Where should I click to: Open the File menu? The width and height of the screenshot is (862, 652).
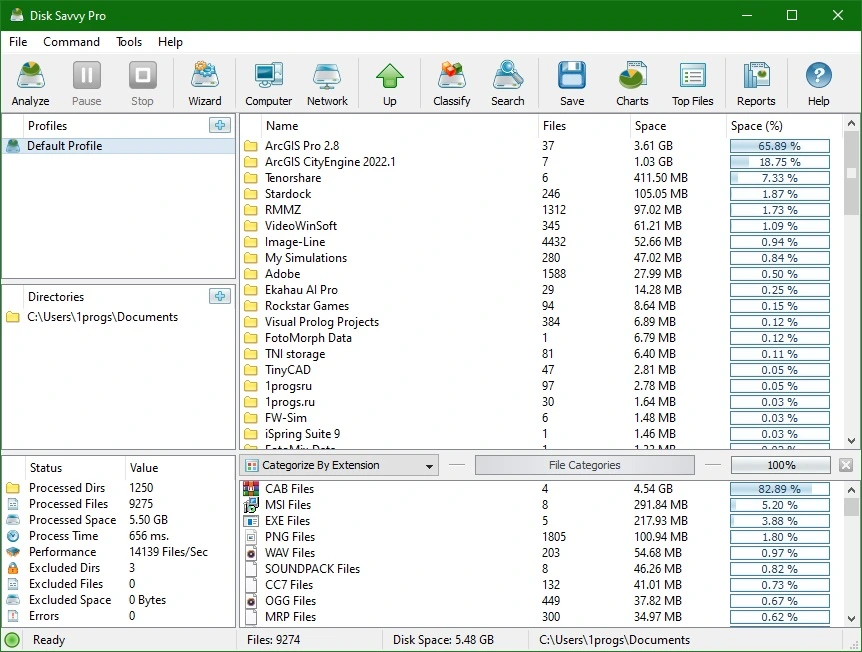(x=18, y=42)
